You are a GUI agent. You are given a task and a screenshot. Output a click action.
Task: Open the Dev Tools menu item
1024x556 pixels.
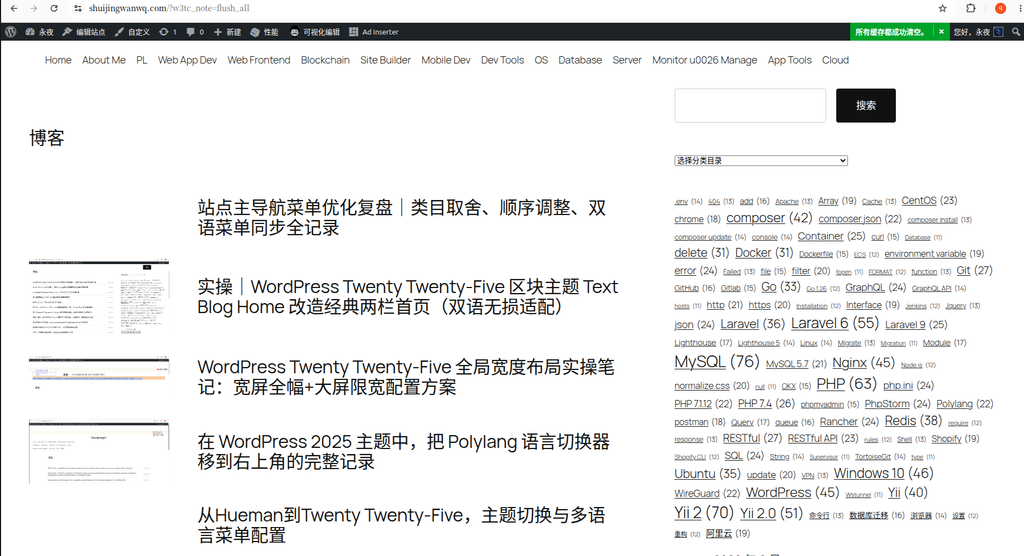[x=502, y=60]
